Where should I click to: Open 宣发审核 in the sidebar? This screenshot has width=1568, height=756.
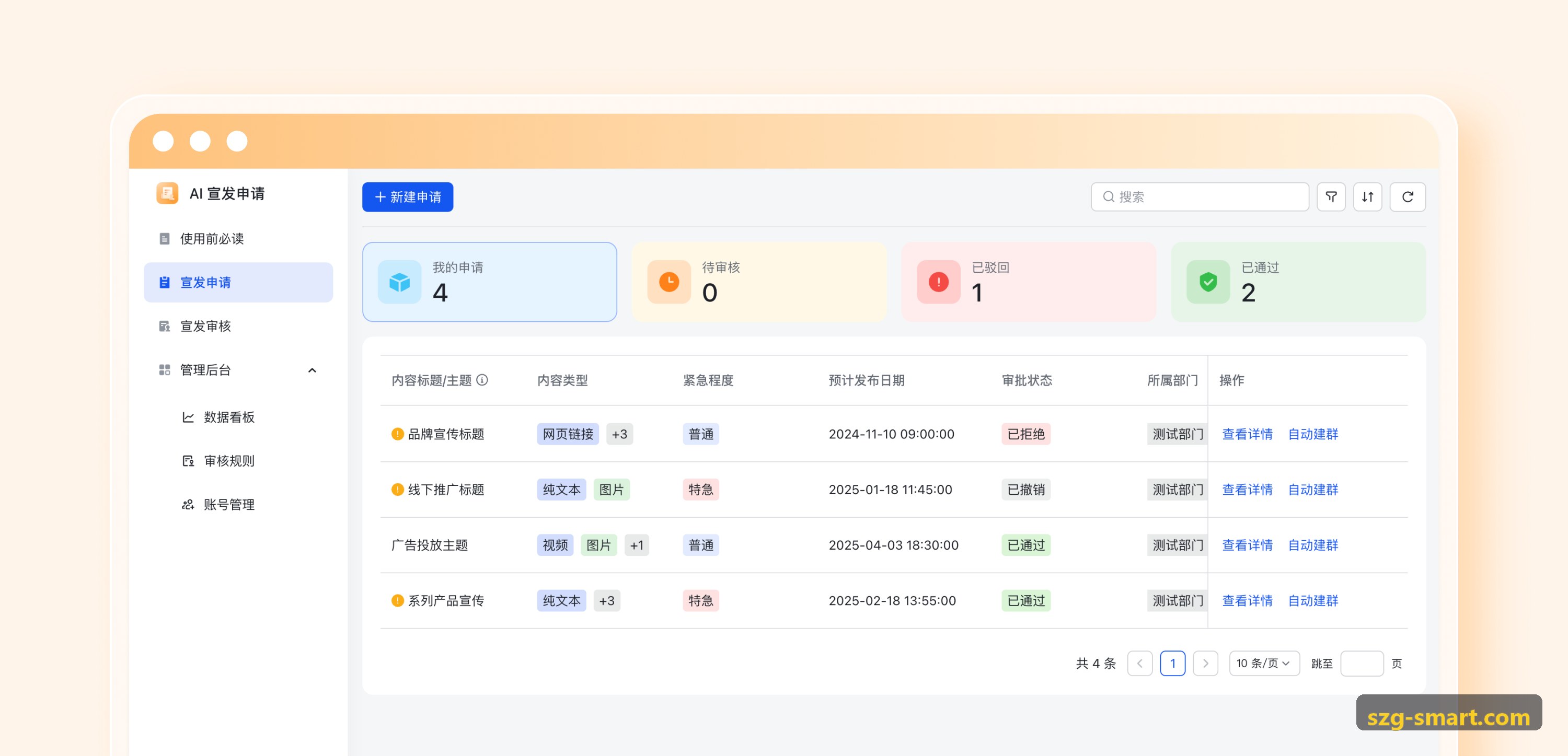point(238,326)
